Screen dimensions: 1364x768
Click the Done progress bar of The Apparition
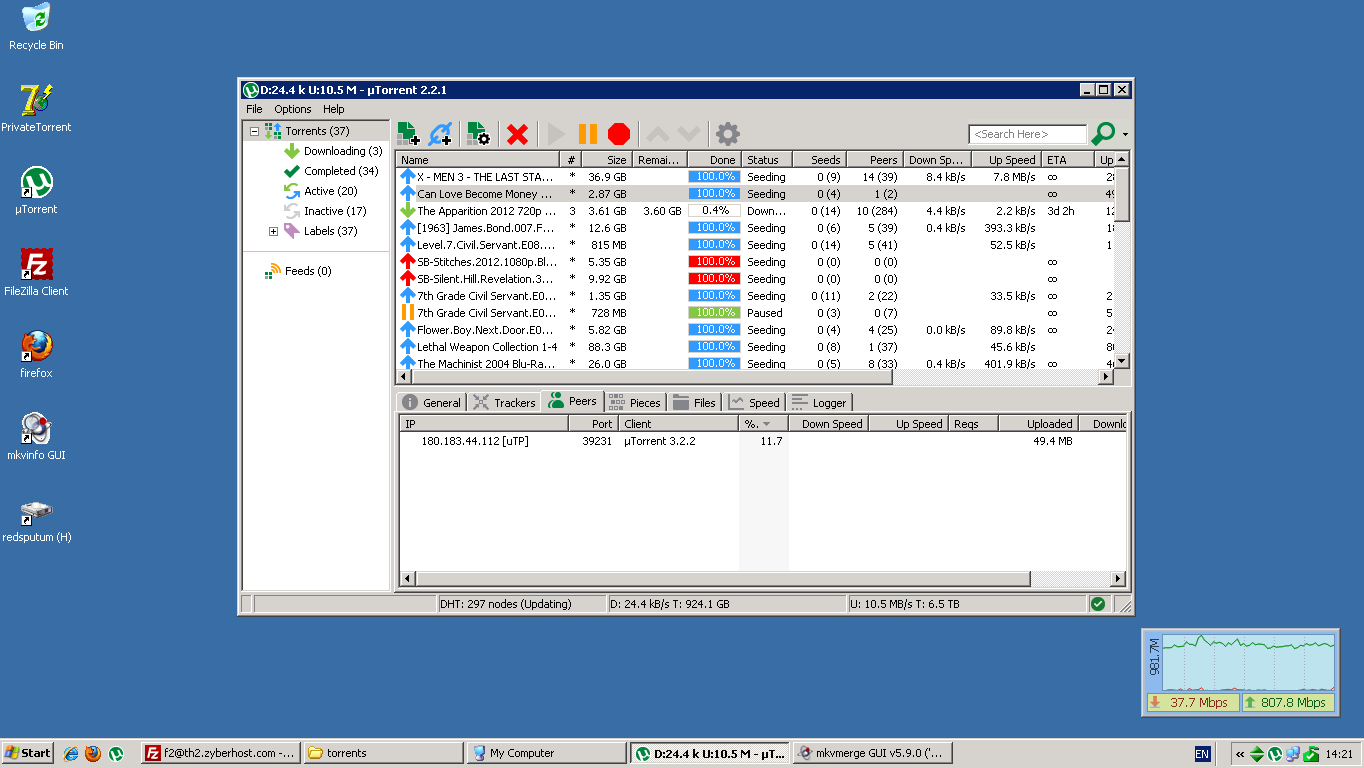click(x=714, y=211)
